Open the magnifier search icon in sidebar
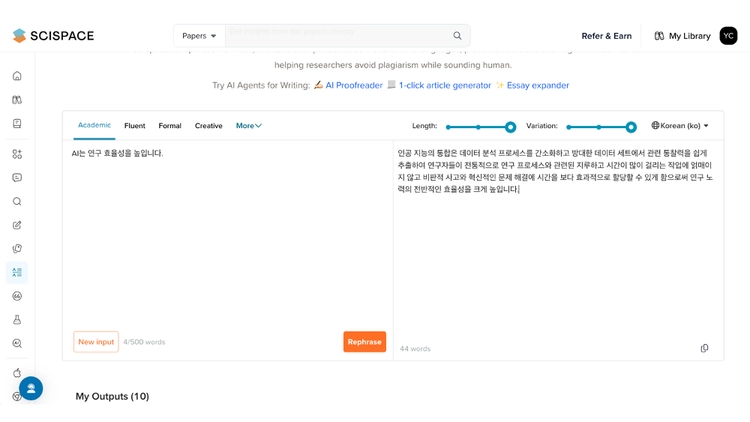The image size is (750, 422). 17,201
